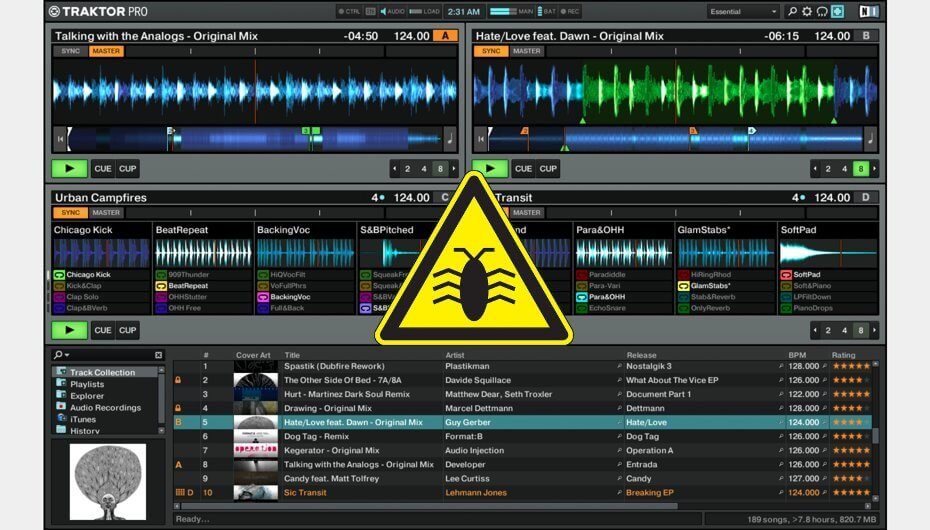Select the track Dog Tag - Remix

tap(316, 436)
